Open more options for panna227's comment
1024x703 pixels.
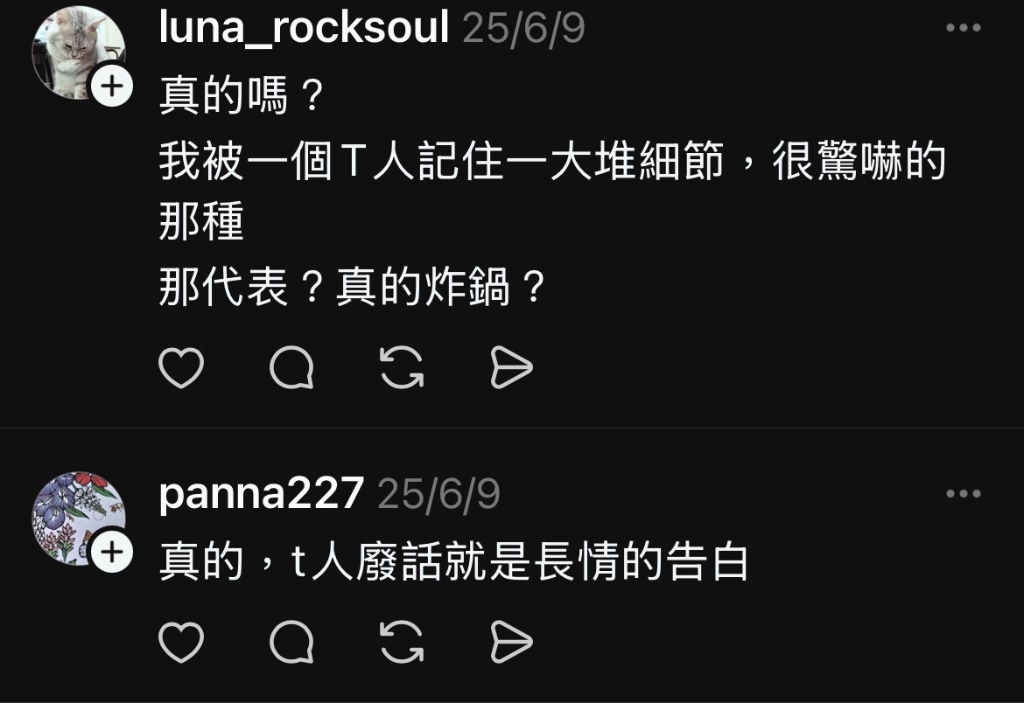pyautogui.click(x=963, y=493)
